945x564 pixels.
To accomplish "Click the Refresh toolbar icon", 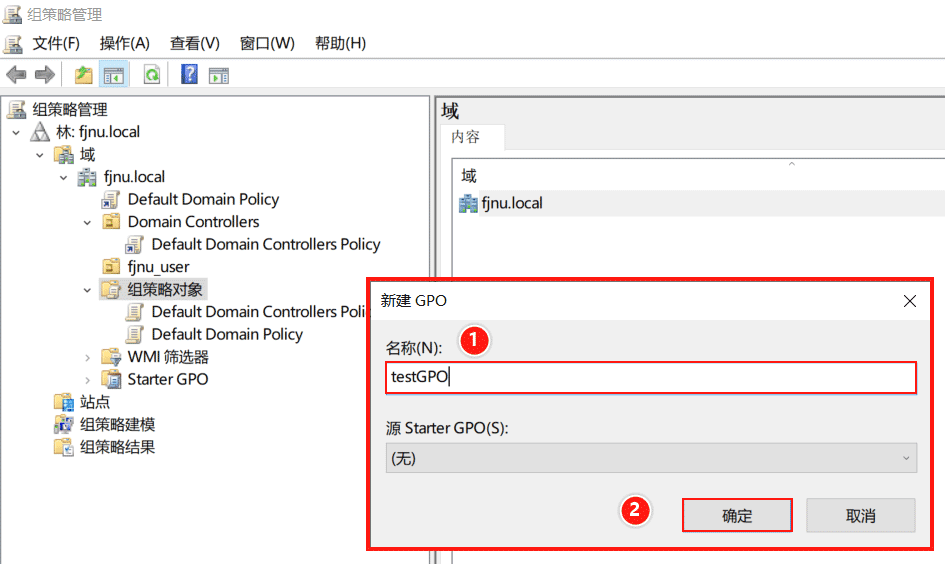I will [152, 75].
